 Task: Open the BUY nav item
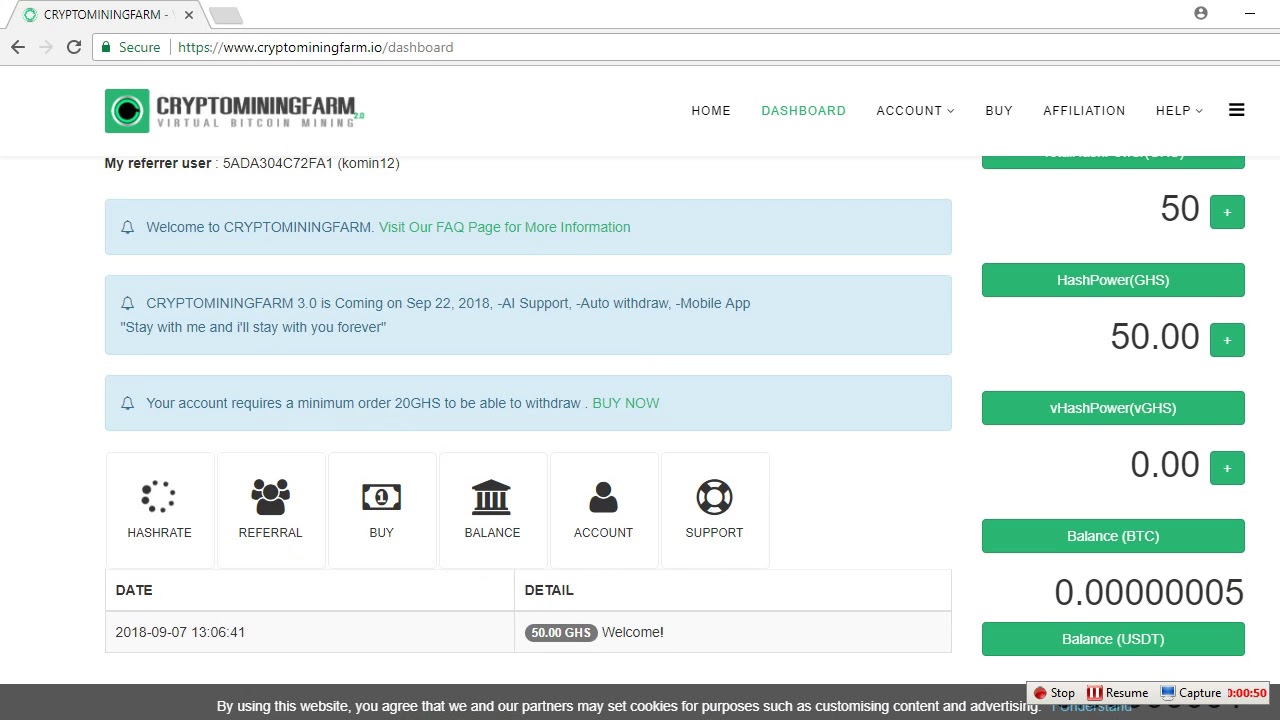pyautogui.click(x=999, y=111)
